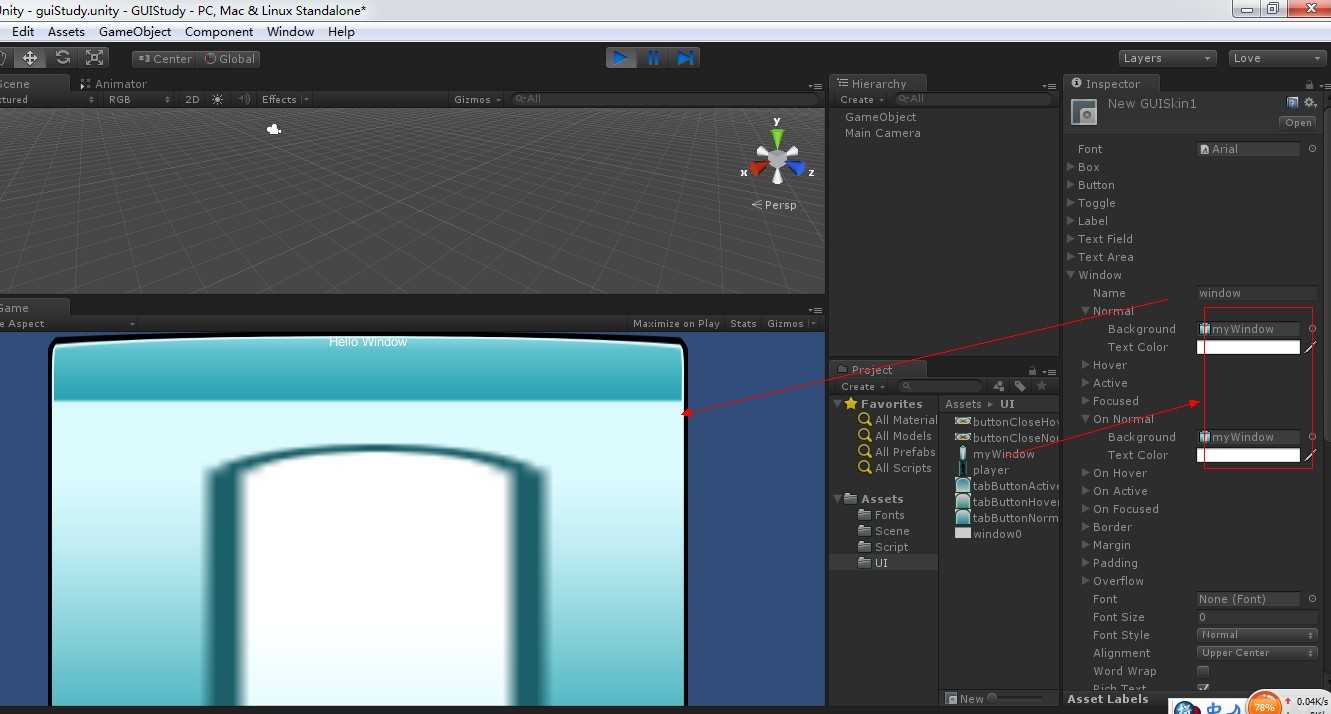Select tabButtonActive asset

point(1008,486)
